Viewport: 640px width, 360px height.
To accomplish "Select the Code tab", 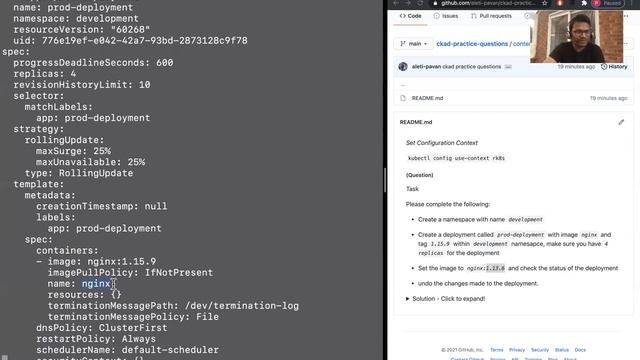I will (x=411, y=16).
